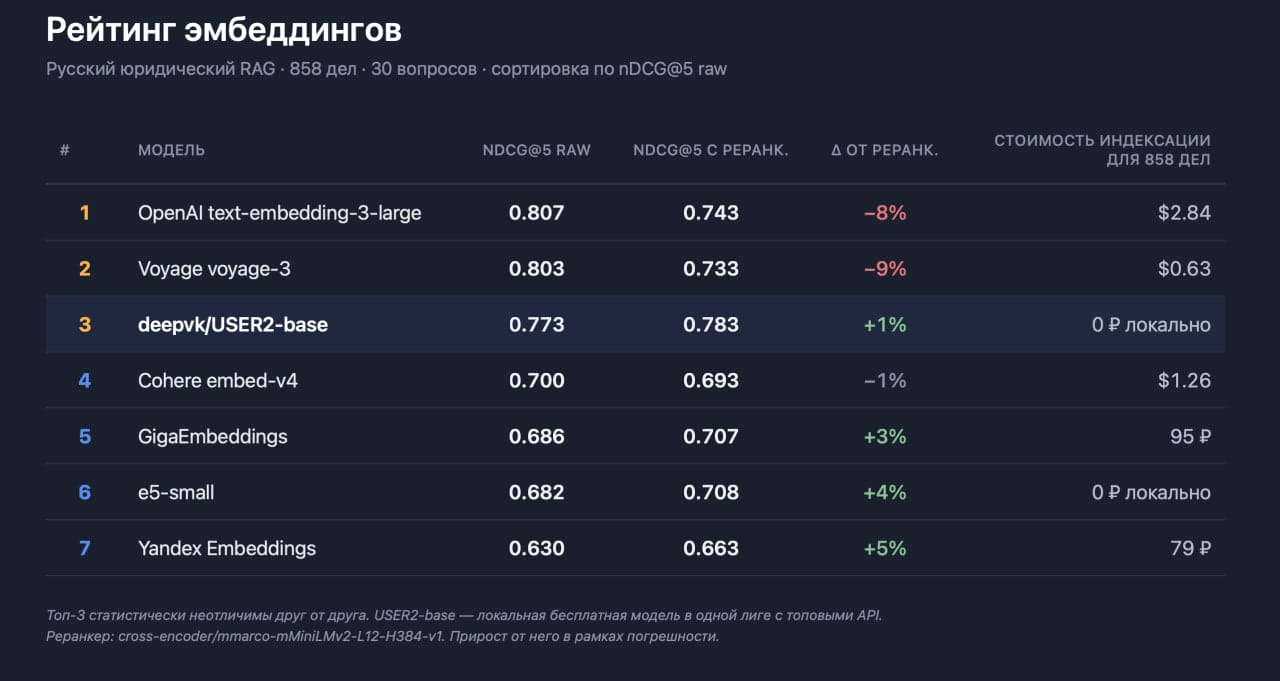Click the footnote starting 'Реранкер: cross-encoder/mmarco'
1280x681 pixels.
pyautogui.click(x=383, y=636)
